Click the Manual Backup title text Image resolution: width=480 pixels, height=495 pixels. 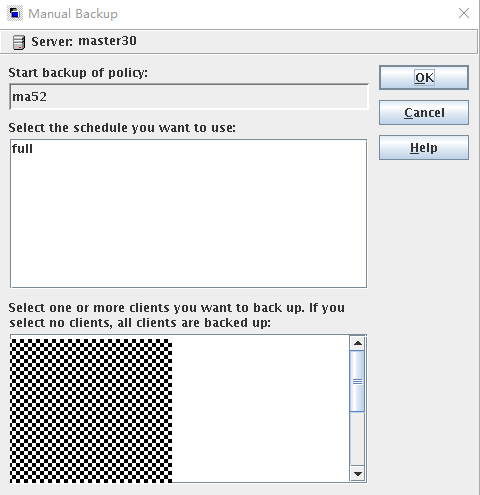(x=73, y=14)
